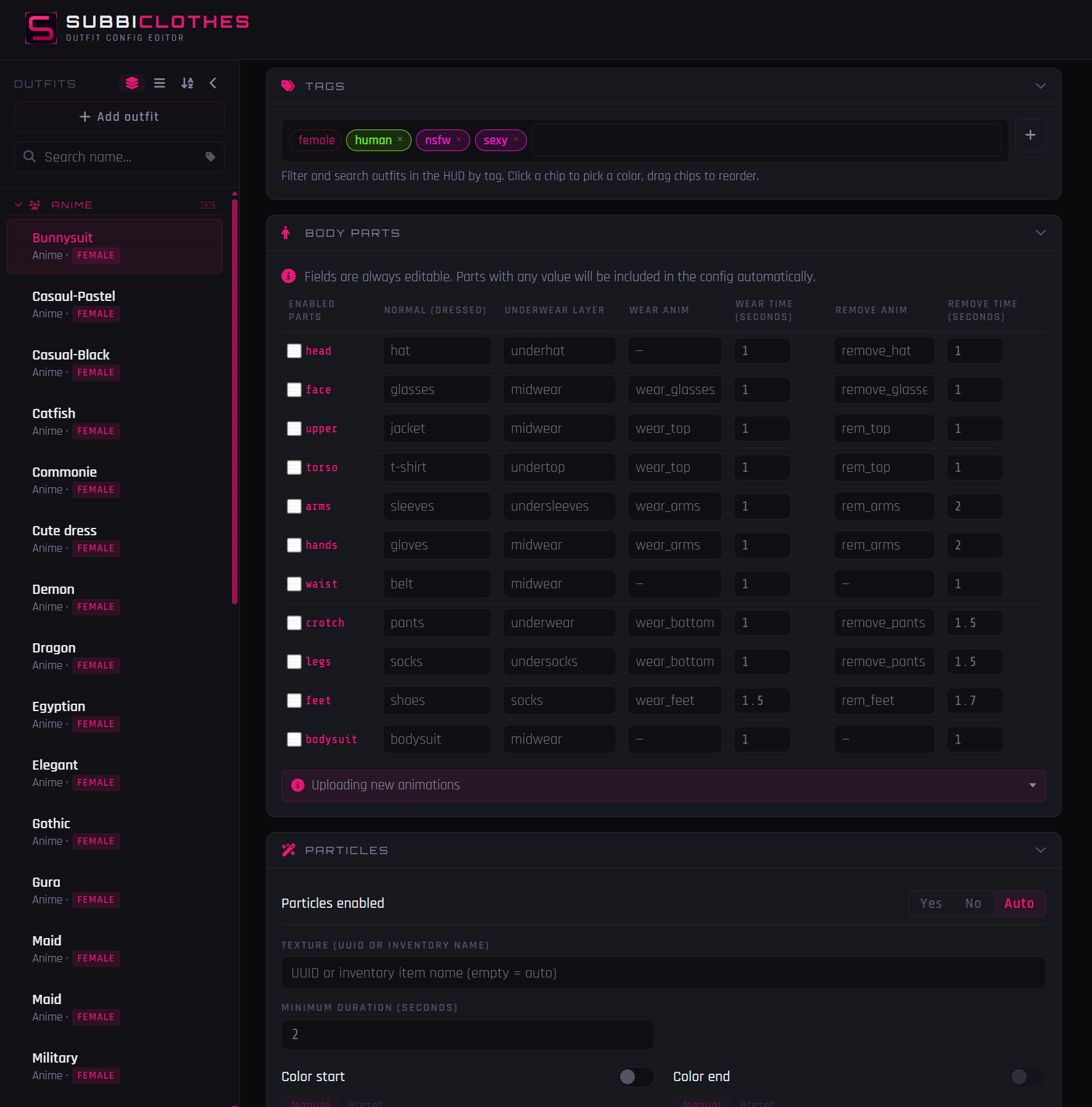Pick a color for human chip
Viewport: 1092px width, 1107px height.
pyautogui.click(x=373, y=140)
